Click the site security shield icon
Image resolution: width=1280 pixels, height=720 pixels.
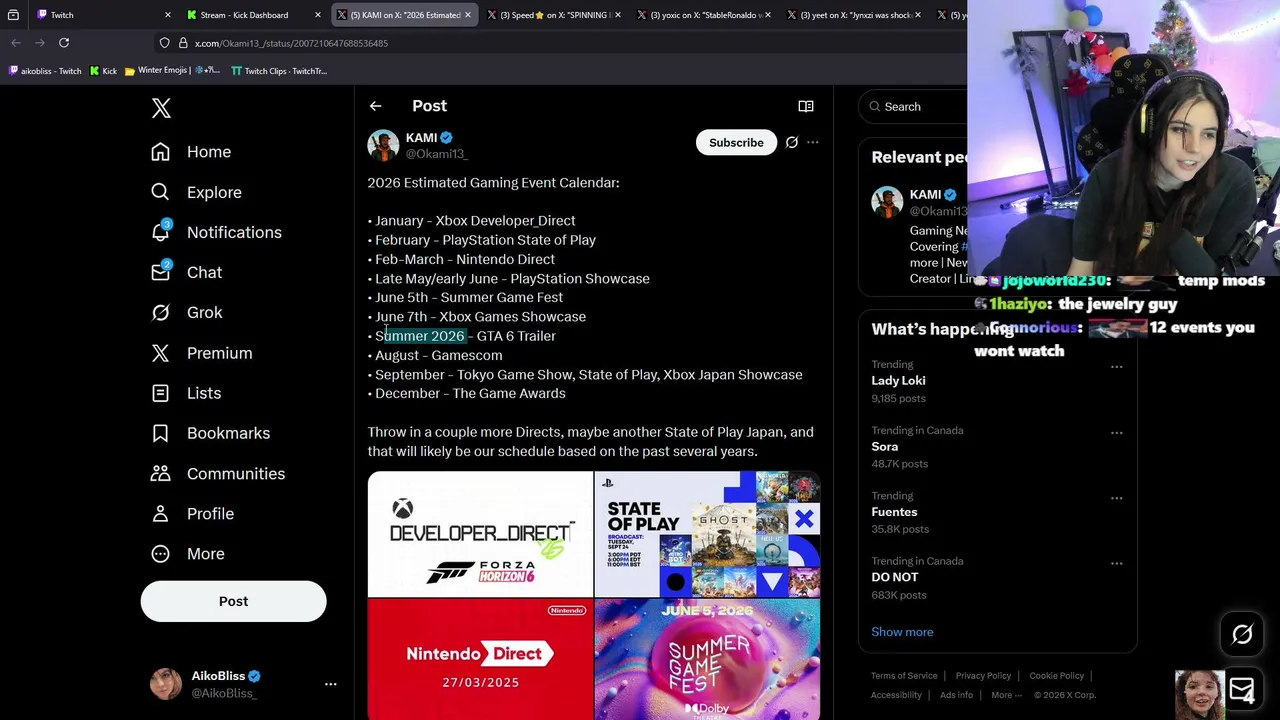(164, 43)
